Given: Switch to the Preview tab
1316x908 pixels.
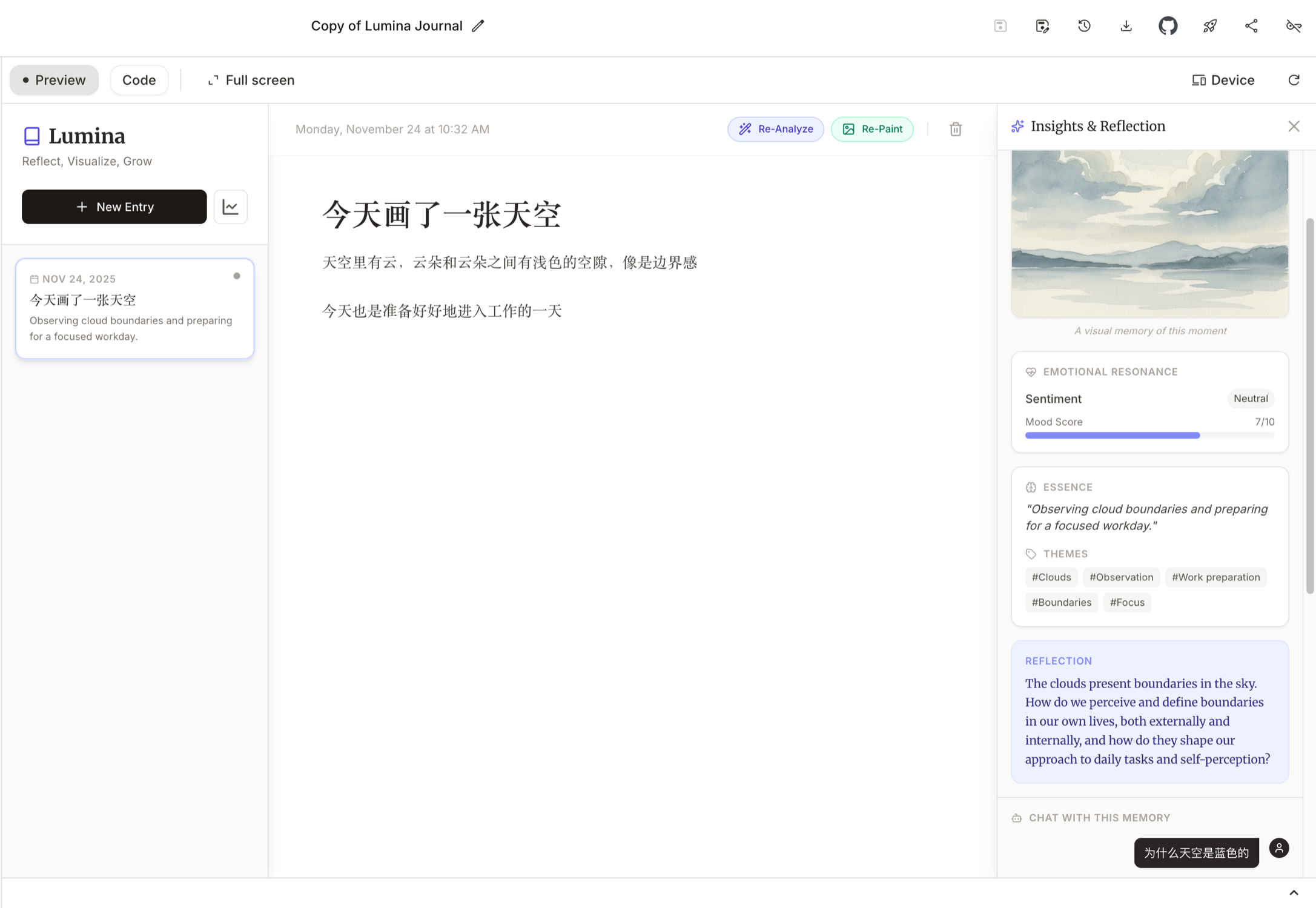Looking at the screenshot, I should (54, 80).
